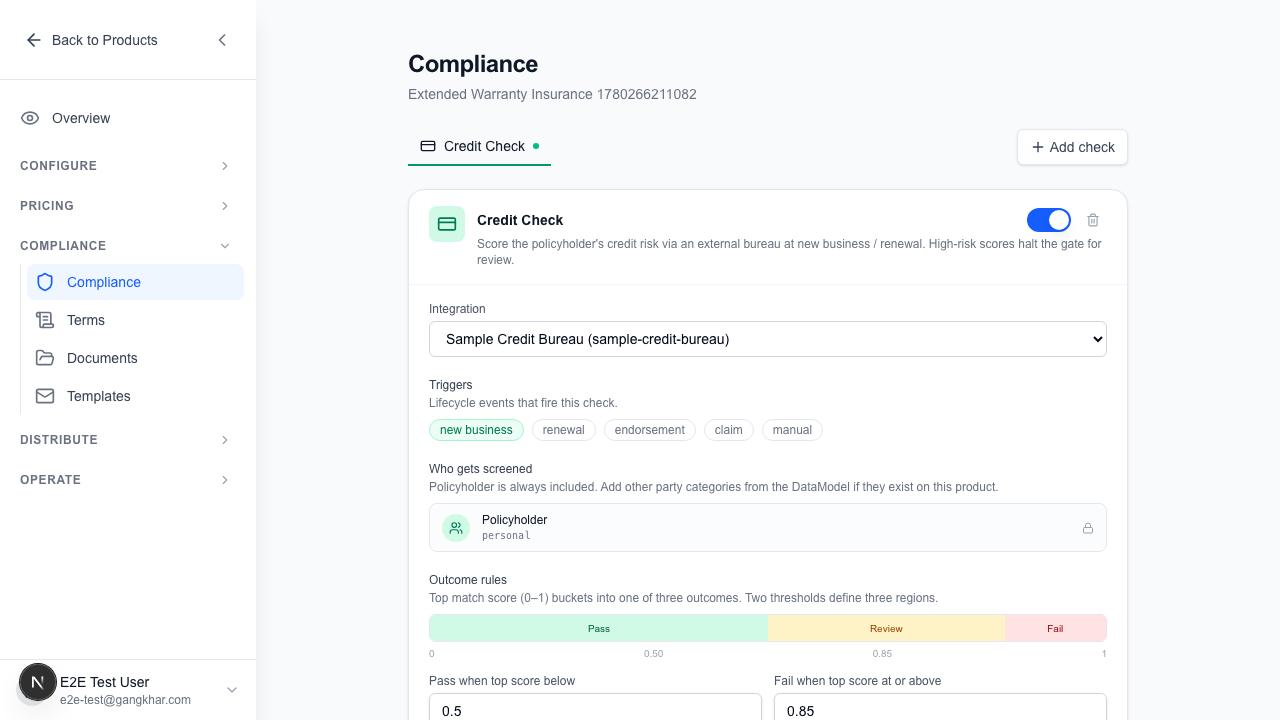The height and width of the screenshot is (720, 1280).
Task: Click the lock icon on Policyholder row
Action: tap(1088, 528)
